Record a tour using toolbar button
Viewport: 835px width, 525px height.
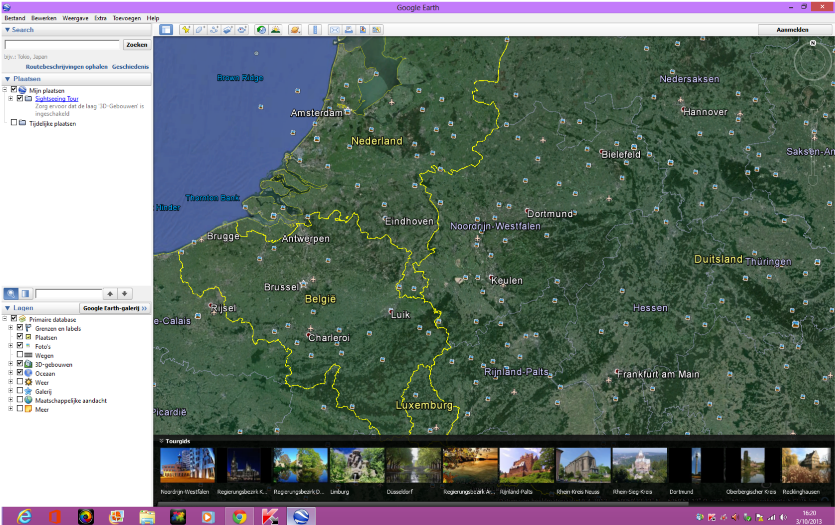(x=242, y=30)
